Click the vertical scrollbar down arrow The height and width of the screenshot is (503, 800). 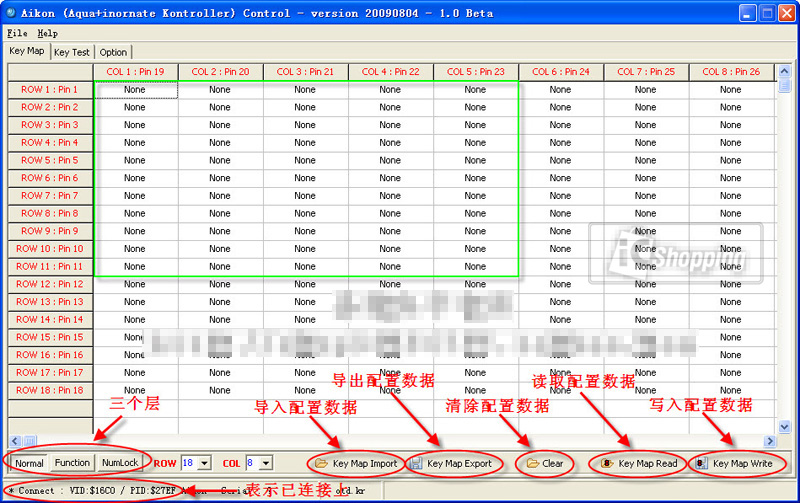(x=783, y=427)
